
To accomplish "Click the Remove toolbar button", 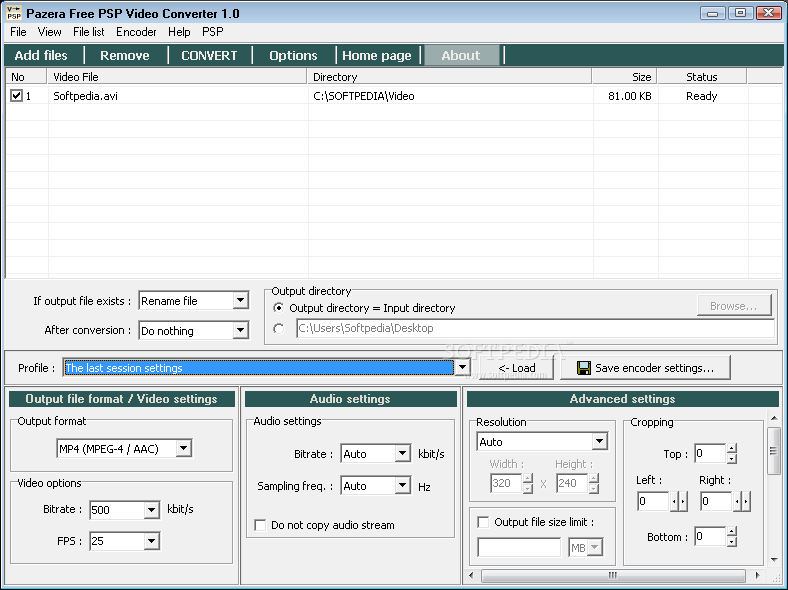I will tap(125, 55).
